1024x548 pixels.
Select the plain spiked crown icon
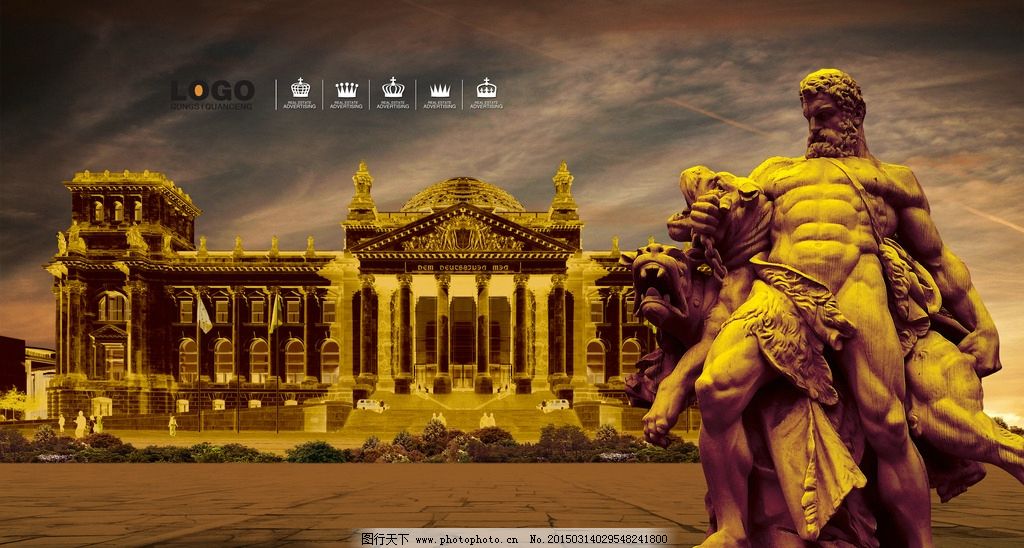click(x=440, y=90)
